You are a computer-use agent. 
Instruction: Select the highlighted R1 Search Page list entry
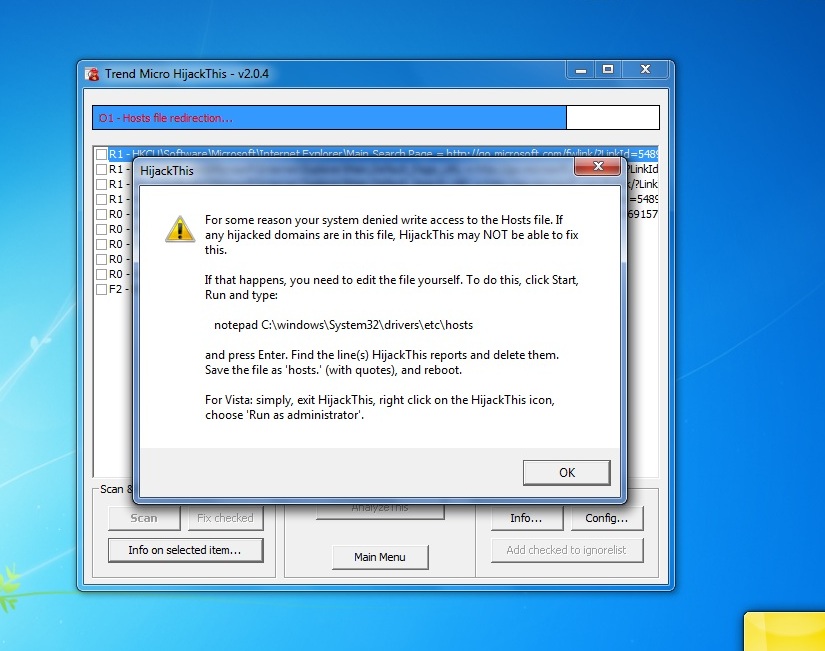click(383, 154)
